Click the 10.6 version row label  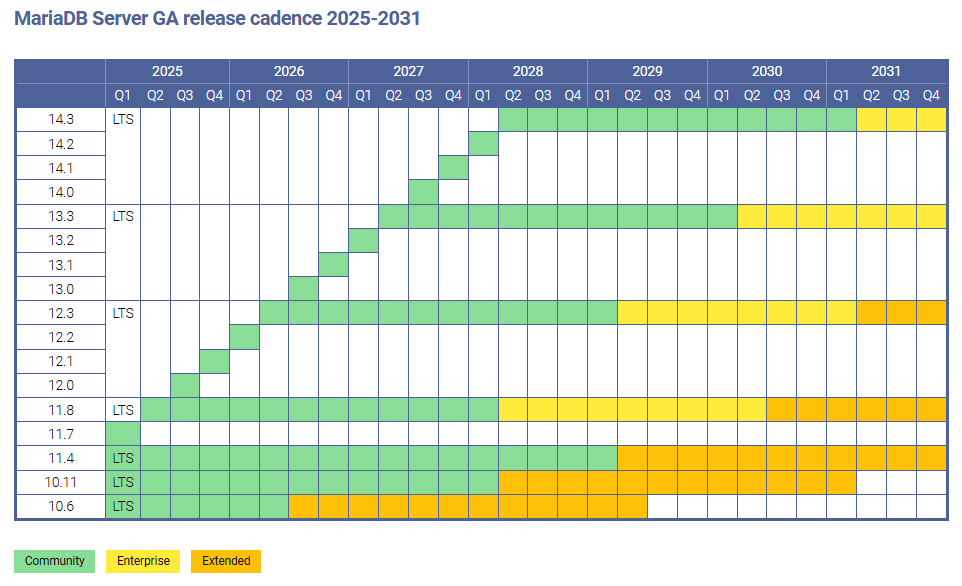(x=61, y=506)
